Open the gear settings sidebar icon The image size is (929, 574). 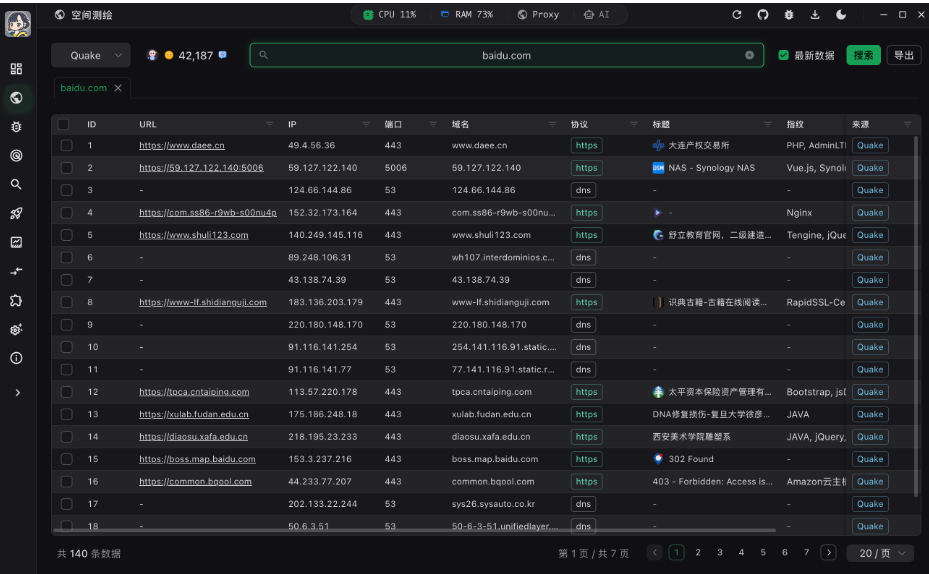pyautogui.click(x=17, y=329)
